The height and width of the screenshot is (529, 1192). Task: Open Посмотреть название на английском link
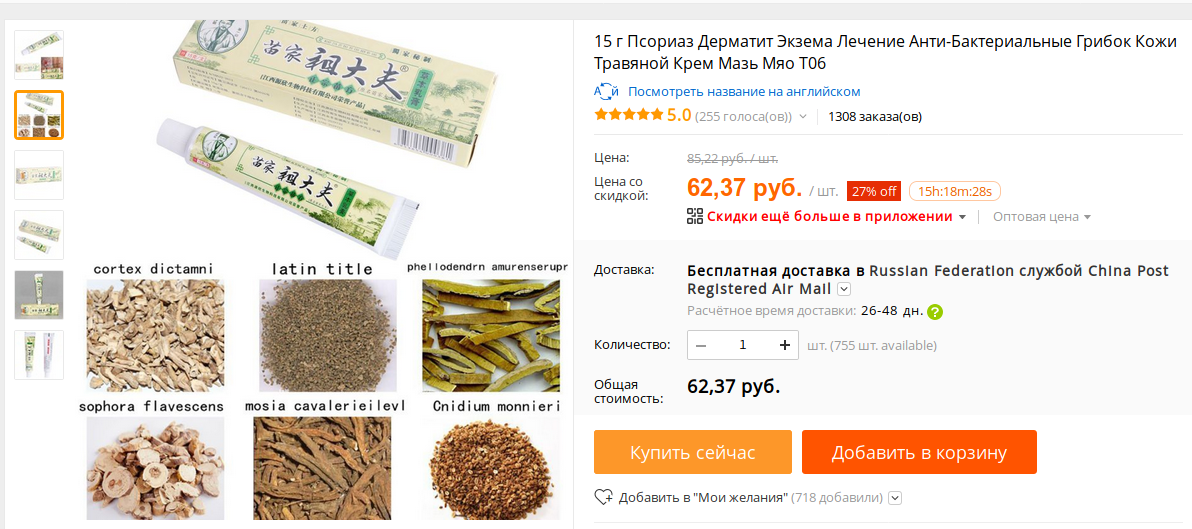tap(744, 91)
